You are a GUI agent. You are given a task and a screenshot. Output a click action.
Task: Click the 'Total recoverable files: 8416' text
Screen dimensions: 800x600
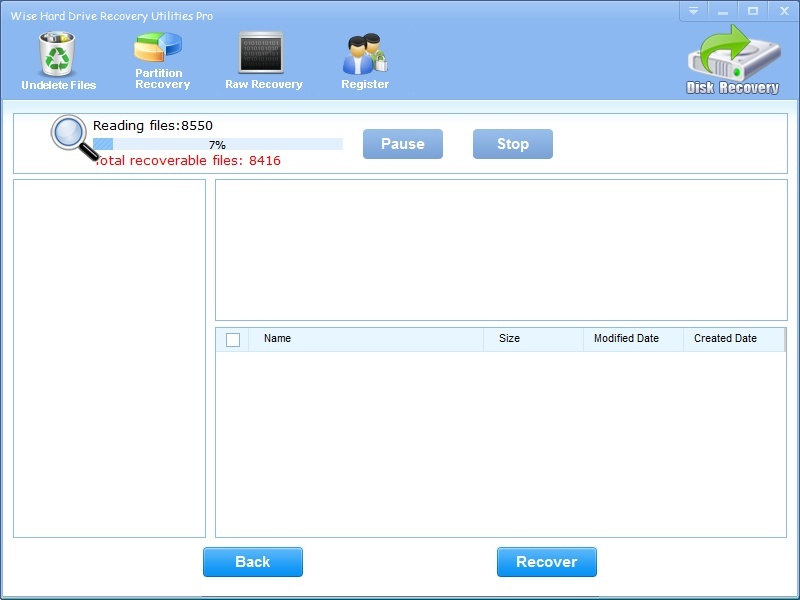coord(187,160)
